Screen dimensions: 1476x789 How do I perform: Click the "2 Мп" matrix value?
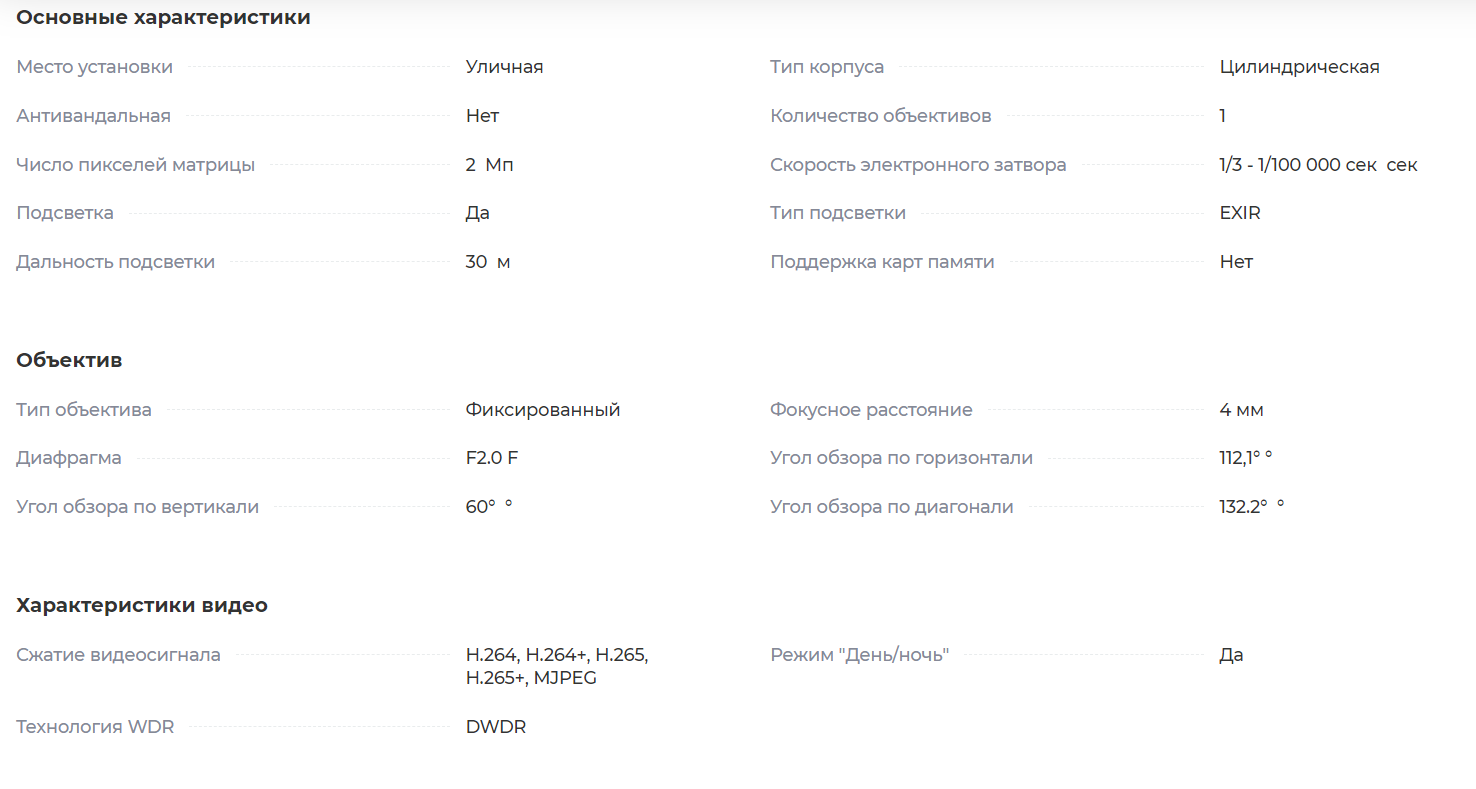coord(489,165)
